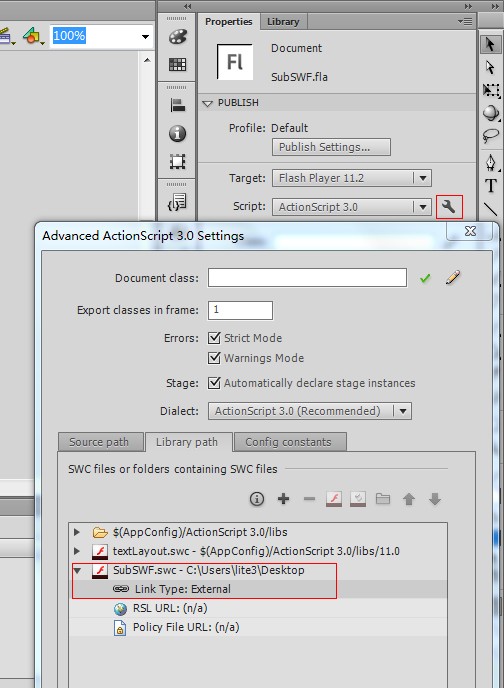Select SubSWF.swc library path entry

point(258,570)
